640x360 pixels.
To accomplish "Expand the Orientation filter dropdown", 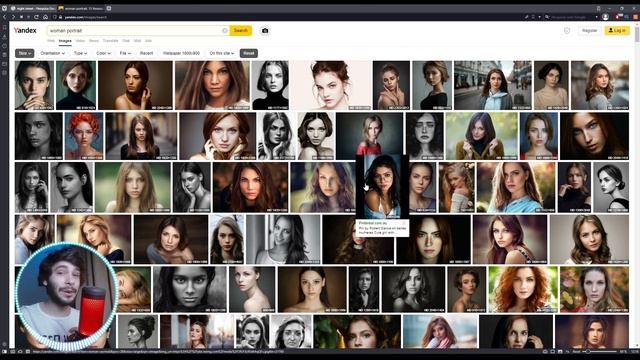I will pyautogui.click(x=53, y=53).
